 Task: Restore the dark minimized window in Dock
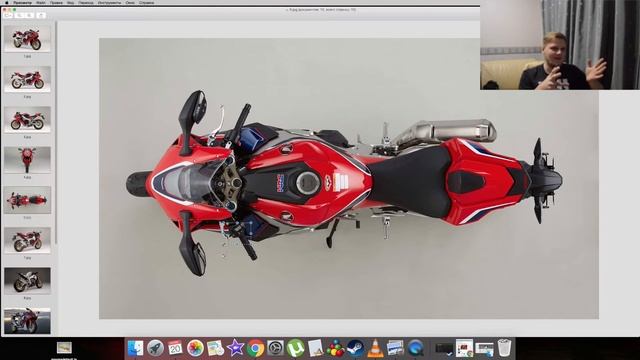coord(444,348)
